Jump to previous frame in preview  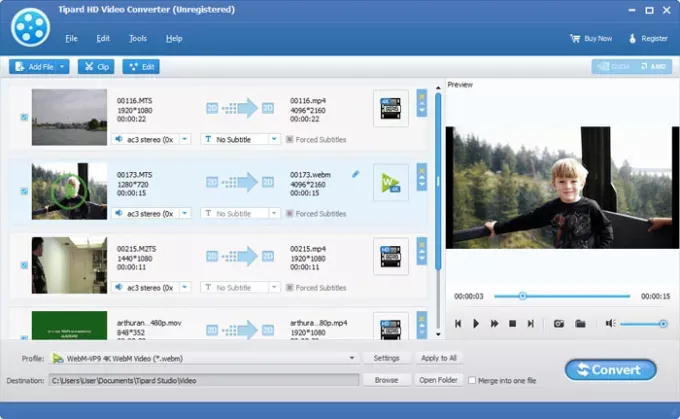point(458,324)
